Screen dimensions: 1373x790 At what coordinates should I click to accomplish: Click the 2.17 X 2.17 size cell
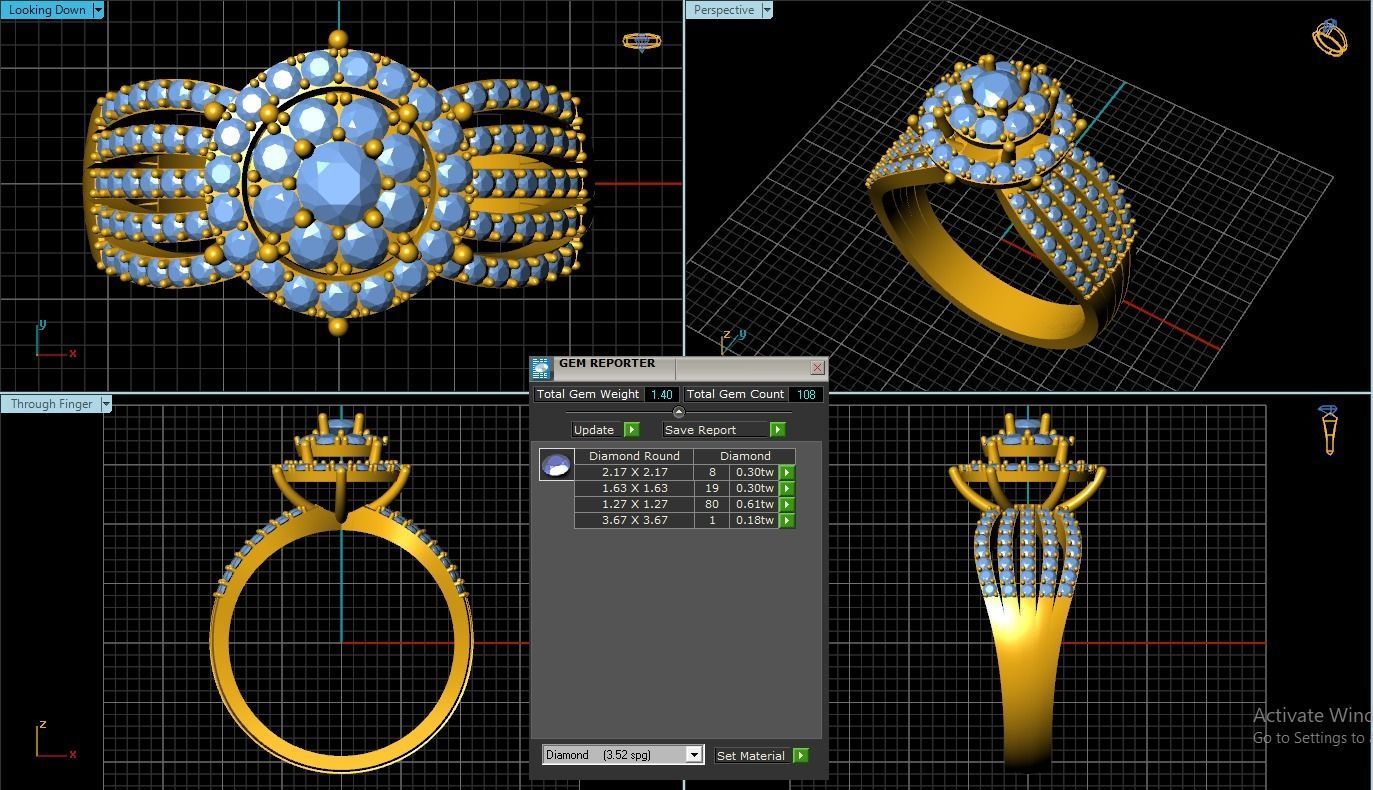pyautogui.click(x=635, y=472)
